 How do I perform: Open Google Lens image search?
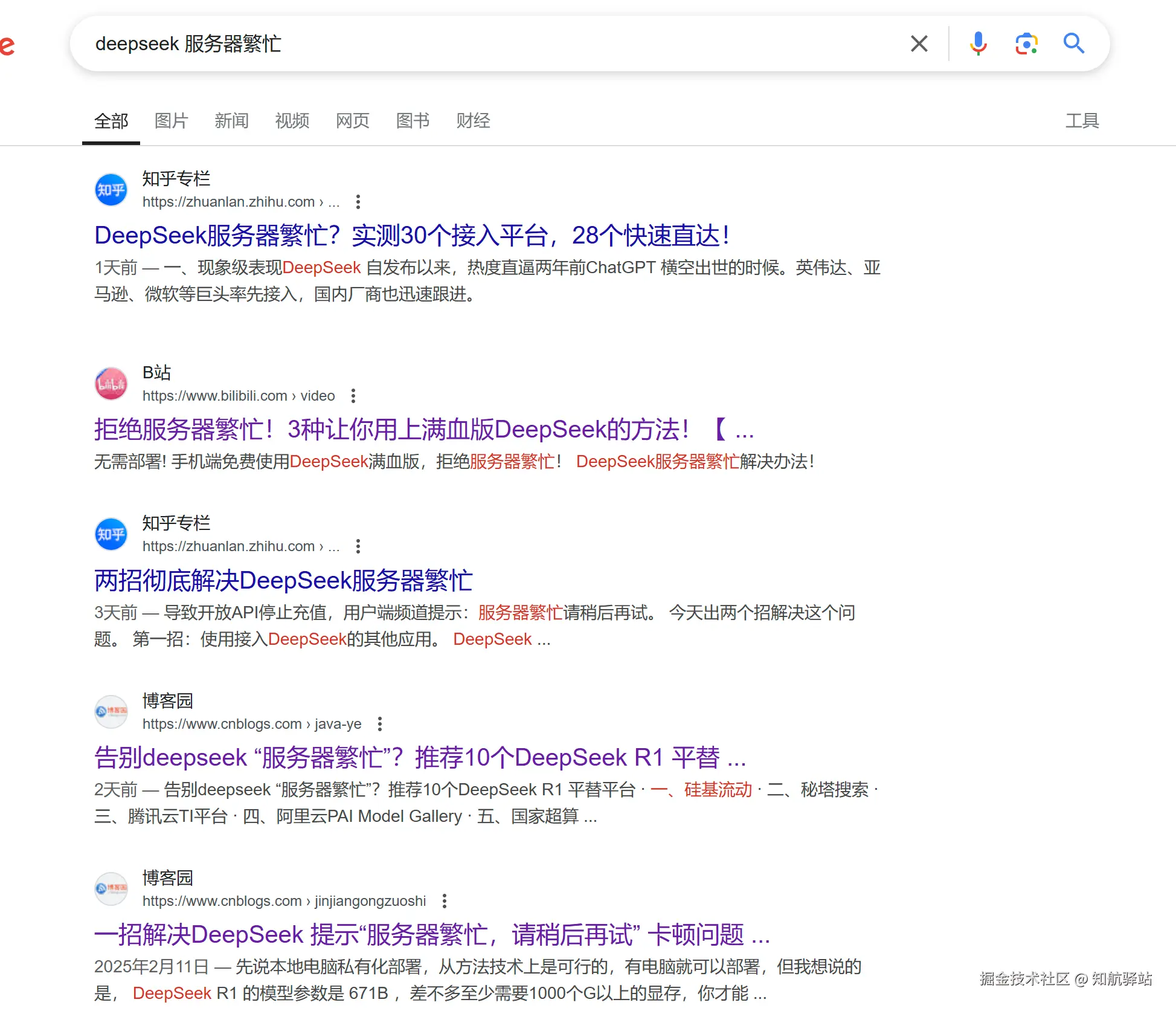click(x=1026, y=44)
